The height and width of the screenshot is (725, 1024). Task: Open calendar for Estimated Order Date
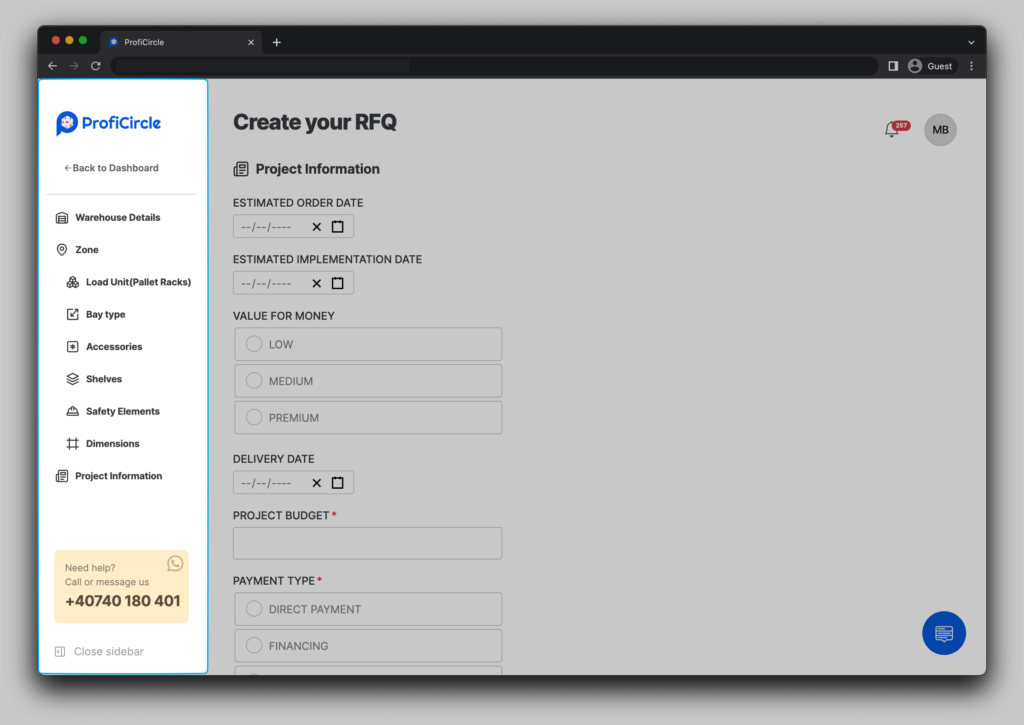pyautogui.click(x=338, y=227)
